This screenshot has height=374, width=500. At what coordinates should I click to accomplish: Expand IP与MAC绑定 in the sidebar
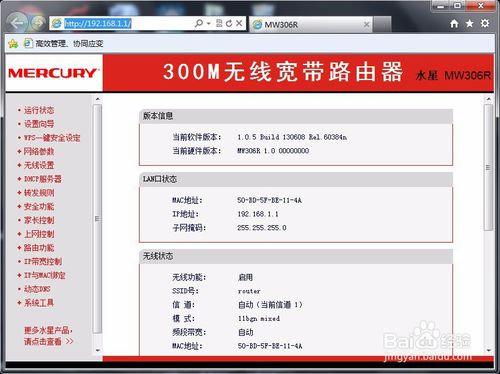(x=45, y=275)
